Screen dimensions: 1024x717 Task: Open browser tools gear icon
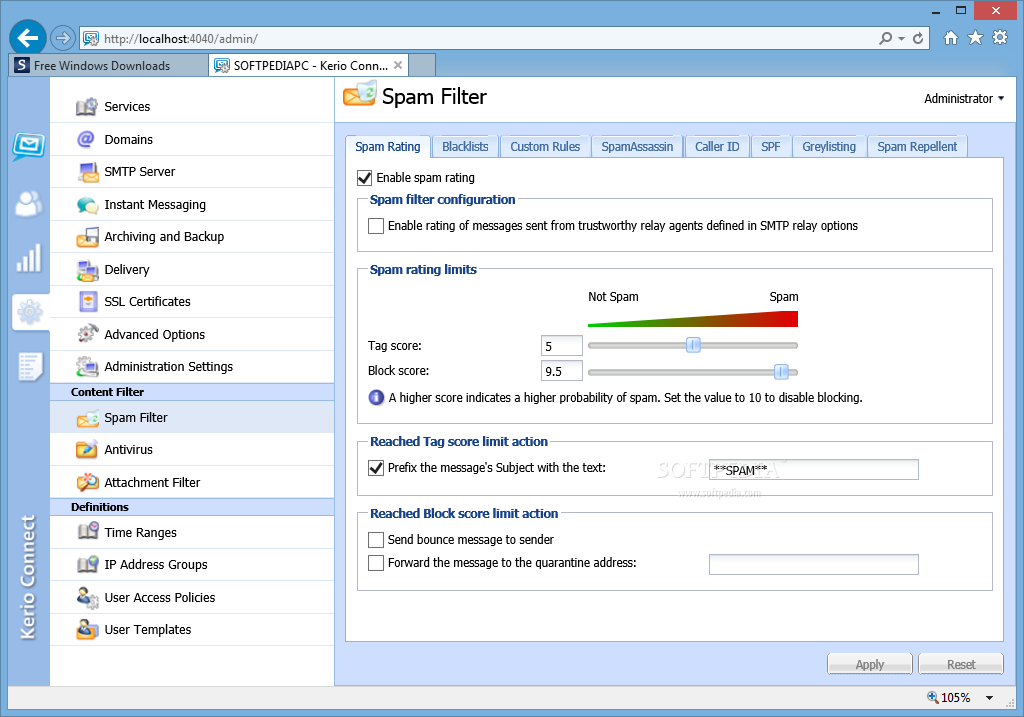coord(1000,38)
